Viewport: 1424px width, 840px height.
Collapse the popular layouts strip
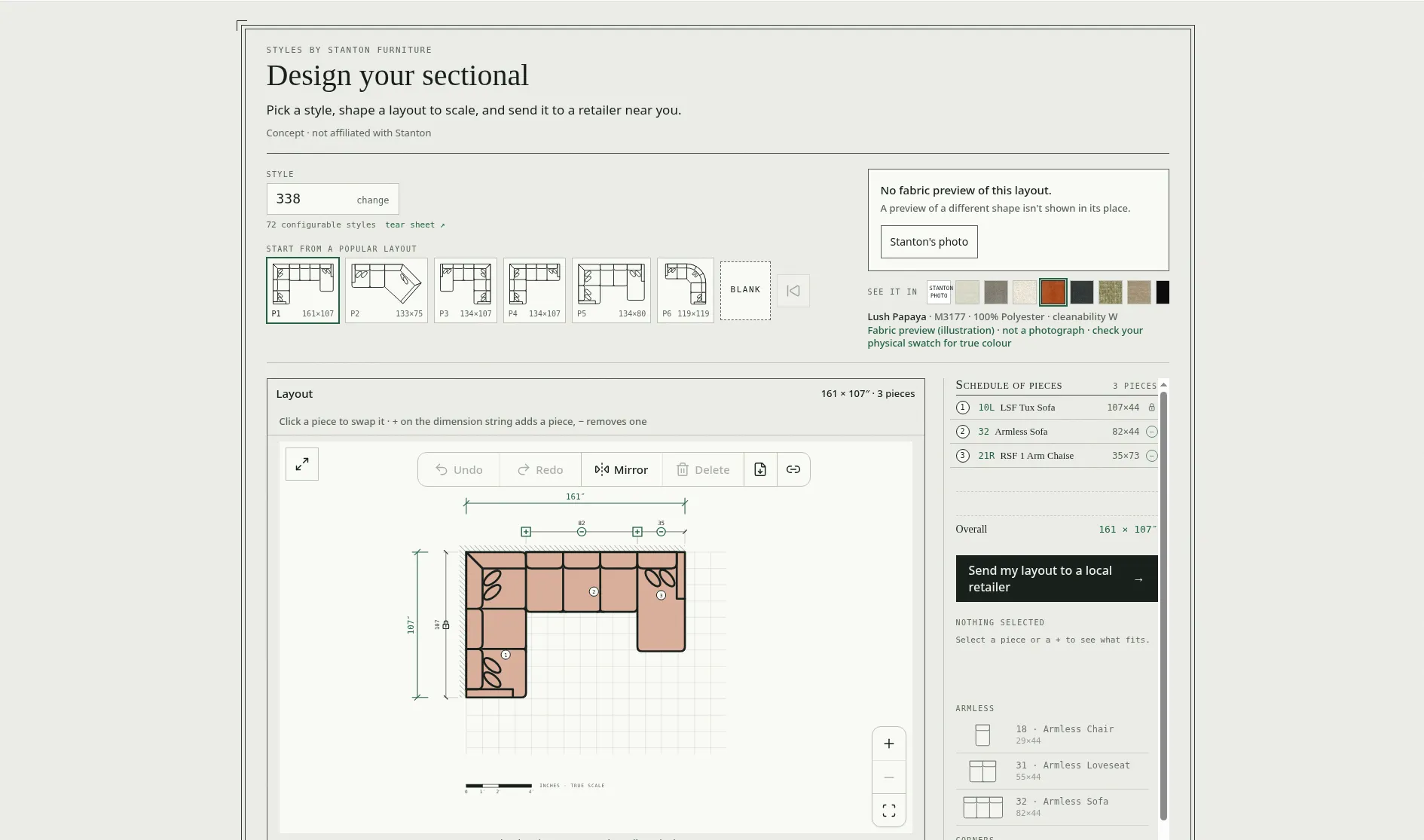[x=793, y=291]
